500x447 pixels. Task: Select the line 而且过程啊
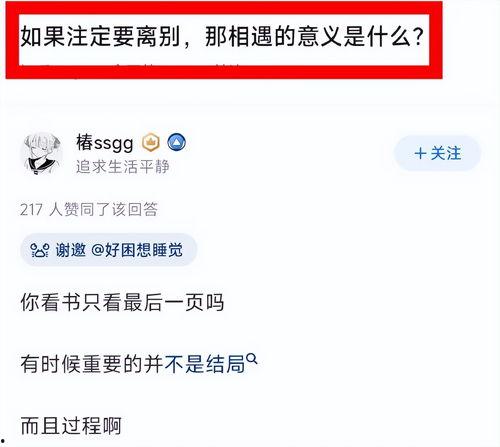click(x=71, y=426)
